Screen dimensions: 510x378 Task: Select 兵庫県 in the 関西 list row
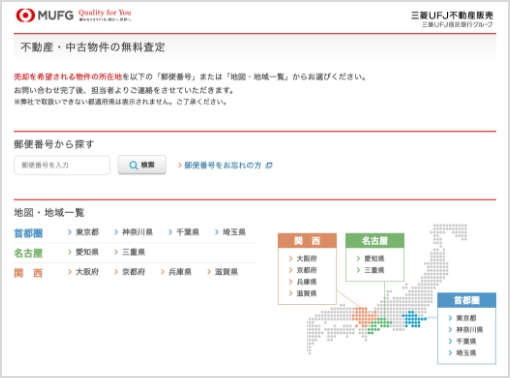[x=180, y=272]
